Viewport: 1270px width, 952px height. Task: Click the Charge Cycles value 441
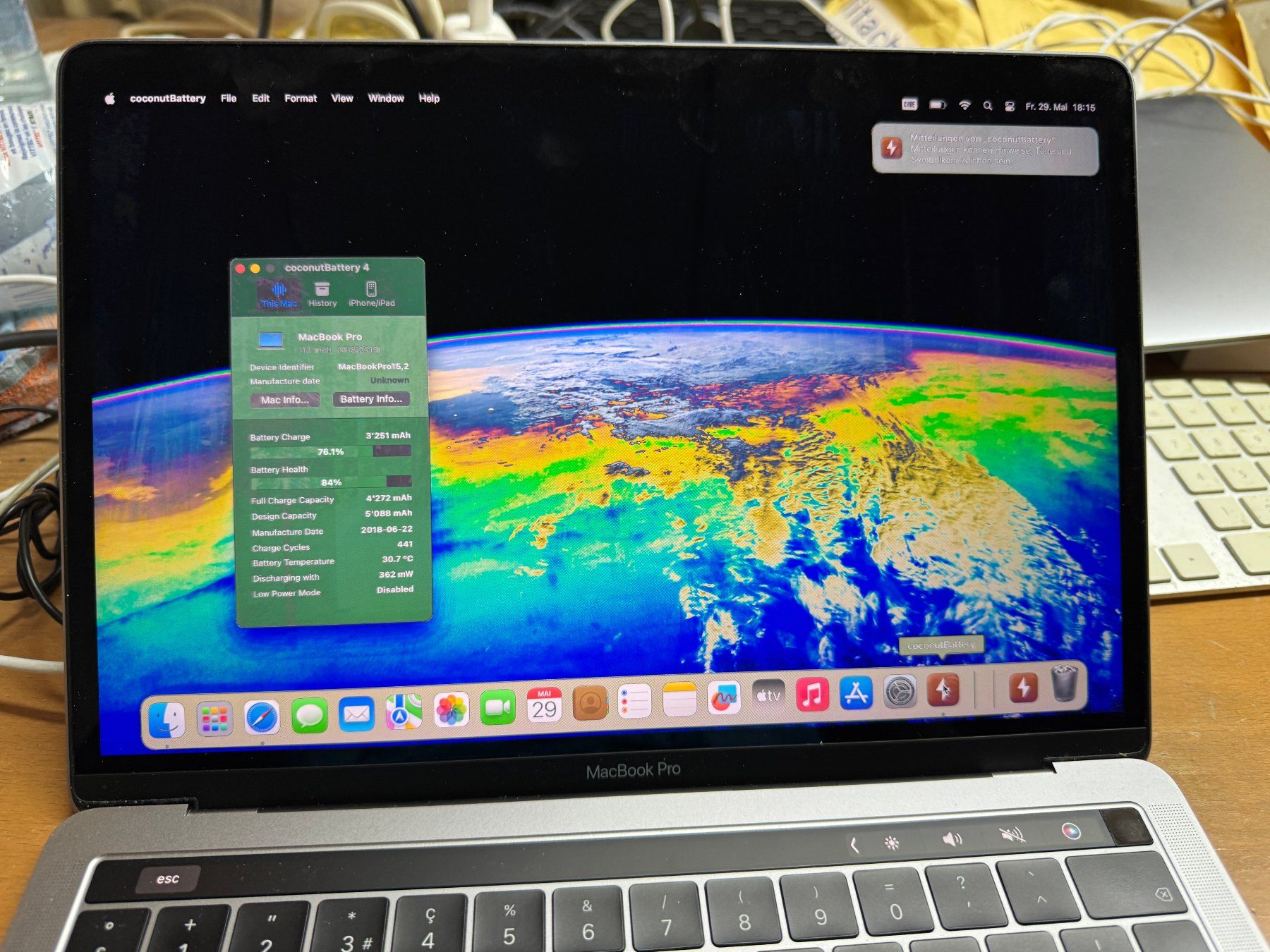point(405,544)
